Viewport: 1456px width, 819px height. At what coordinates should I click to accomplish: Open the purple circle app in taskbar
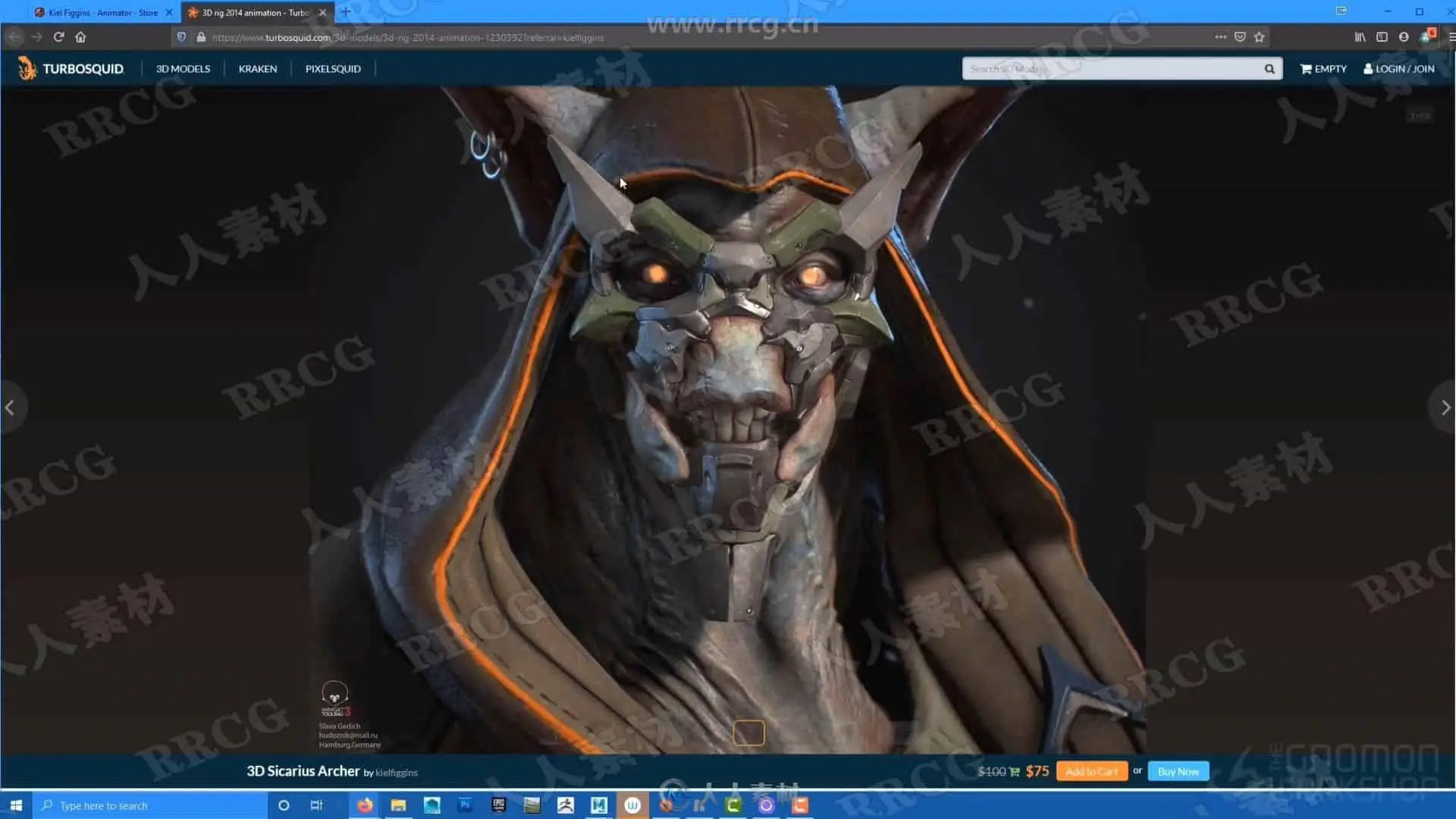click(x=766, y=805)
